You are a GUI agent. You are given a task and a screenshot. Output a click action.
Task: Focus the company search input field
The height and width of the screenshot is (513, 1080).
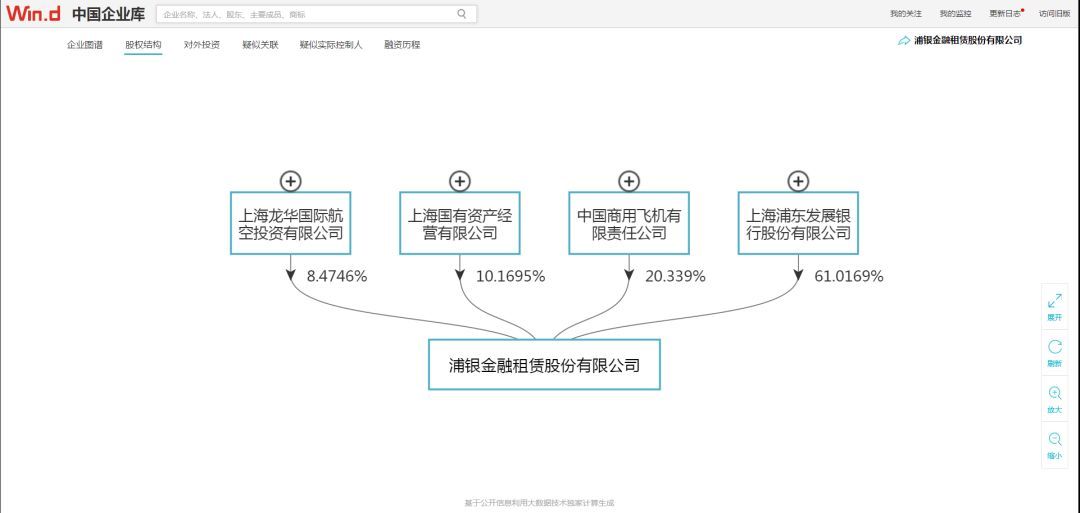(x=316, y=14)
